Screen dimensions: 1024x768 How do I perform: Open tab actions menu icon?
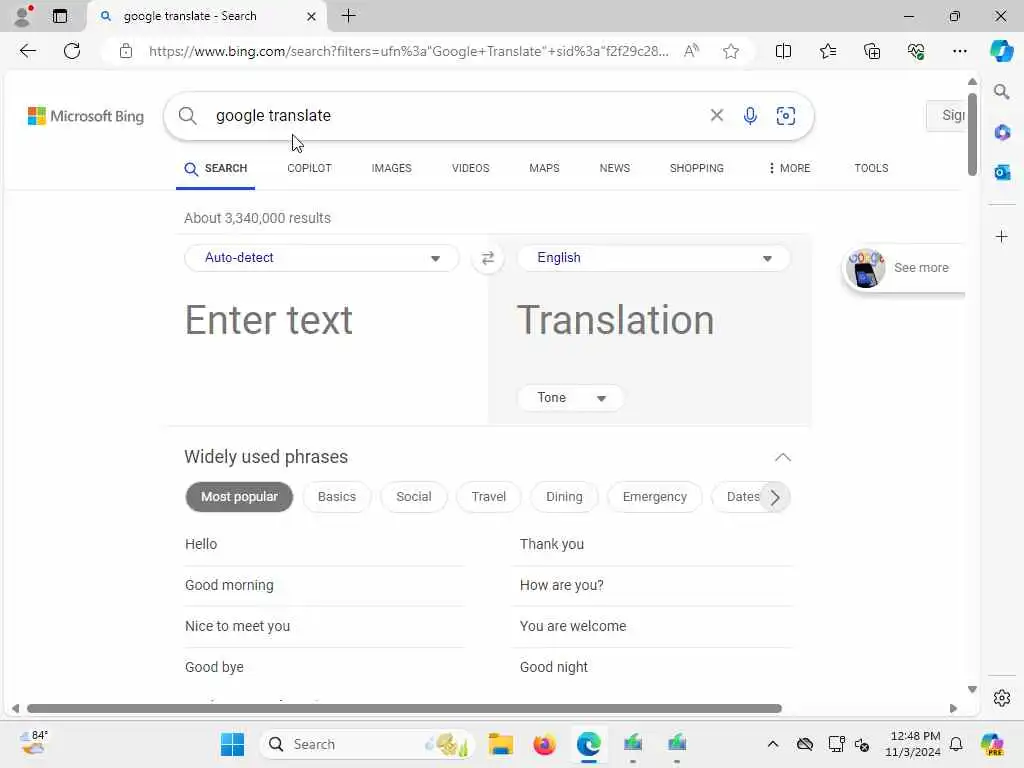pyautogui.click(x=59, y=16)
